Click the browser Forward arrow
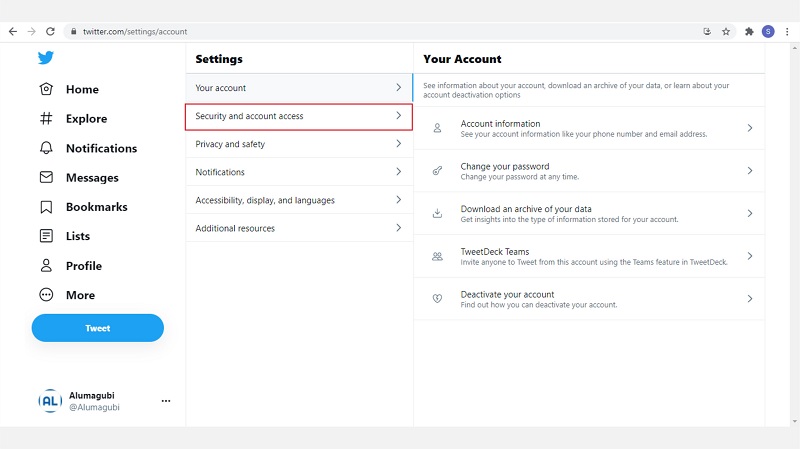The image size is (800, 449). (32, 32)
